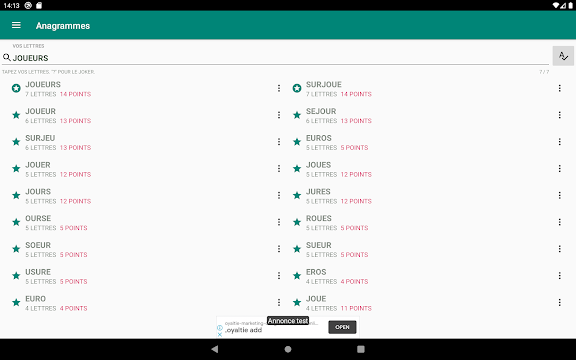Show more options for EROS

point(559,276)
